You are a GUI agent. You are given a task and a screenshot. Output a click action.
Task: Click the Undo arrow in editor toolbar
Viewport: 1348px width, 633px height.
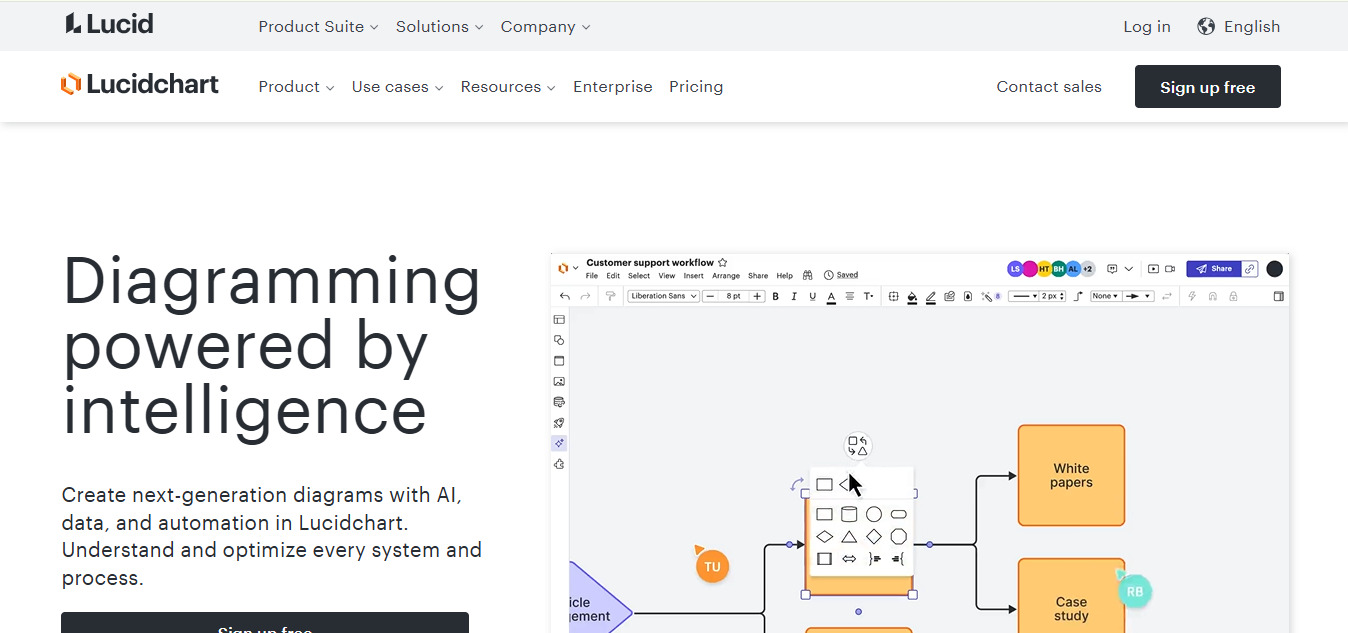point(565,296)
